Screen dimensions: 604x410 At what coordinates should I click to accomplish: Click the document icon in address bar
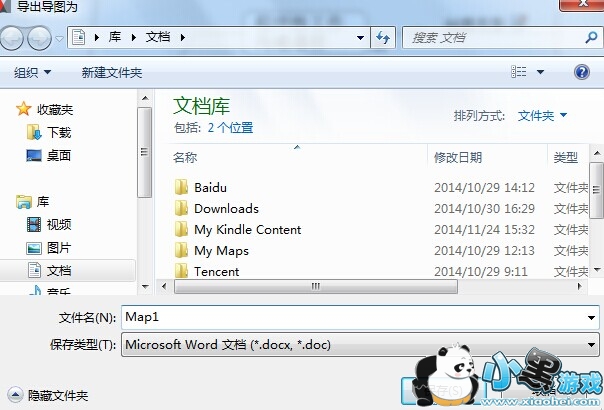79,37
